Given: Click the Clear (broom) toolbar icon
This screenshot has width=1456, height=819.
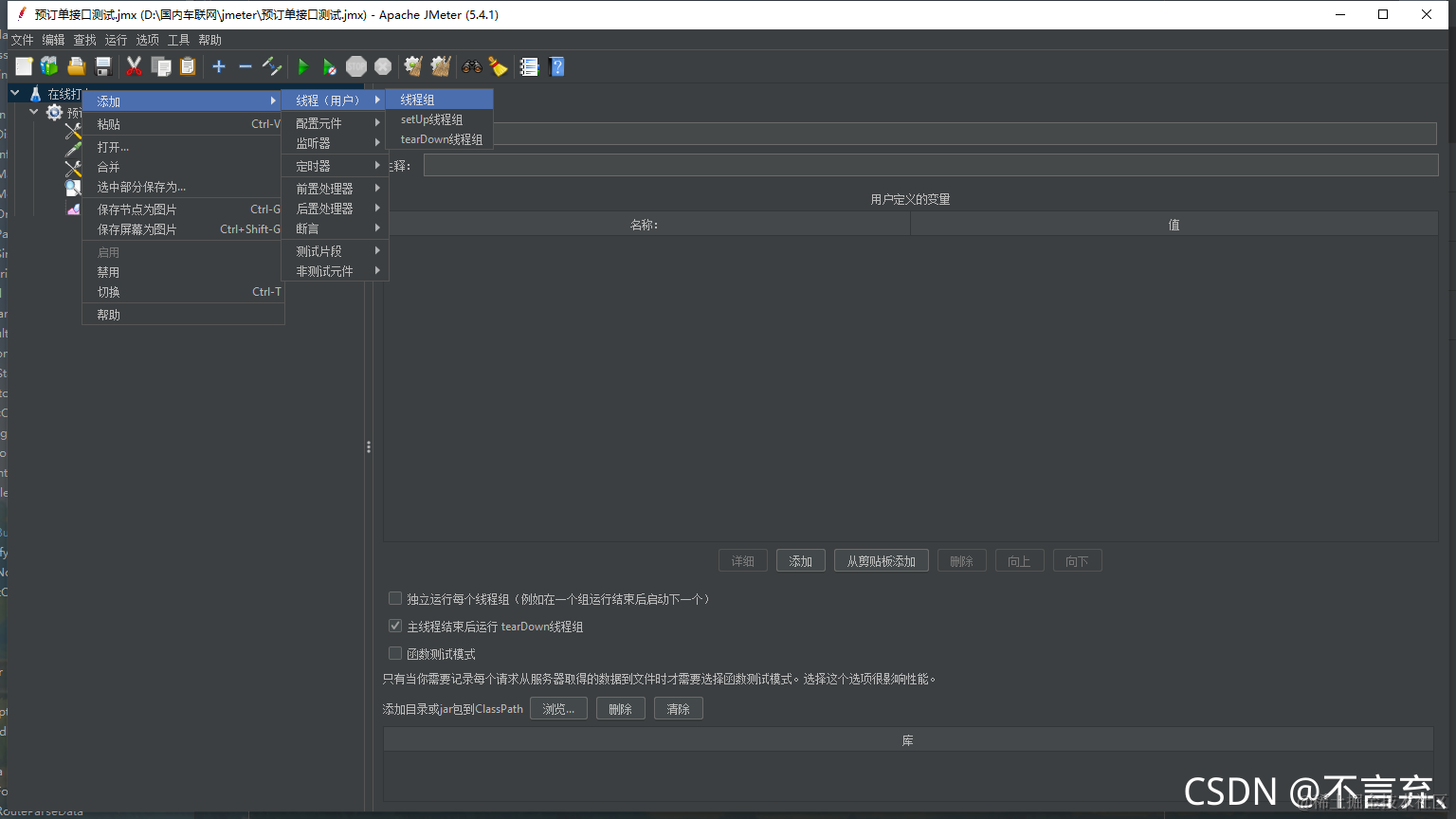Looking at the screenshot, I should tap(498, 66).
